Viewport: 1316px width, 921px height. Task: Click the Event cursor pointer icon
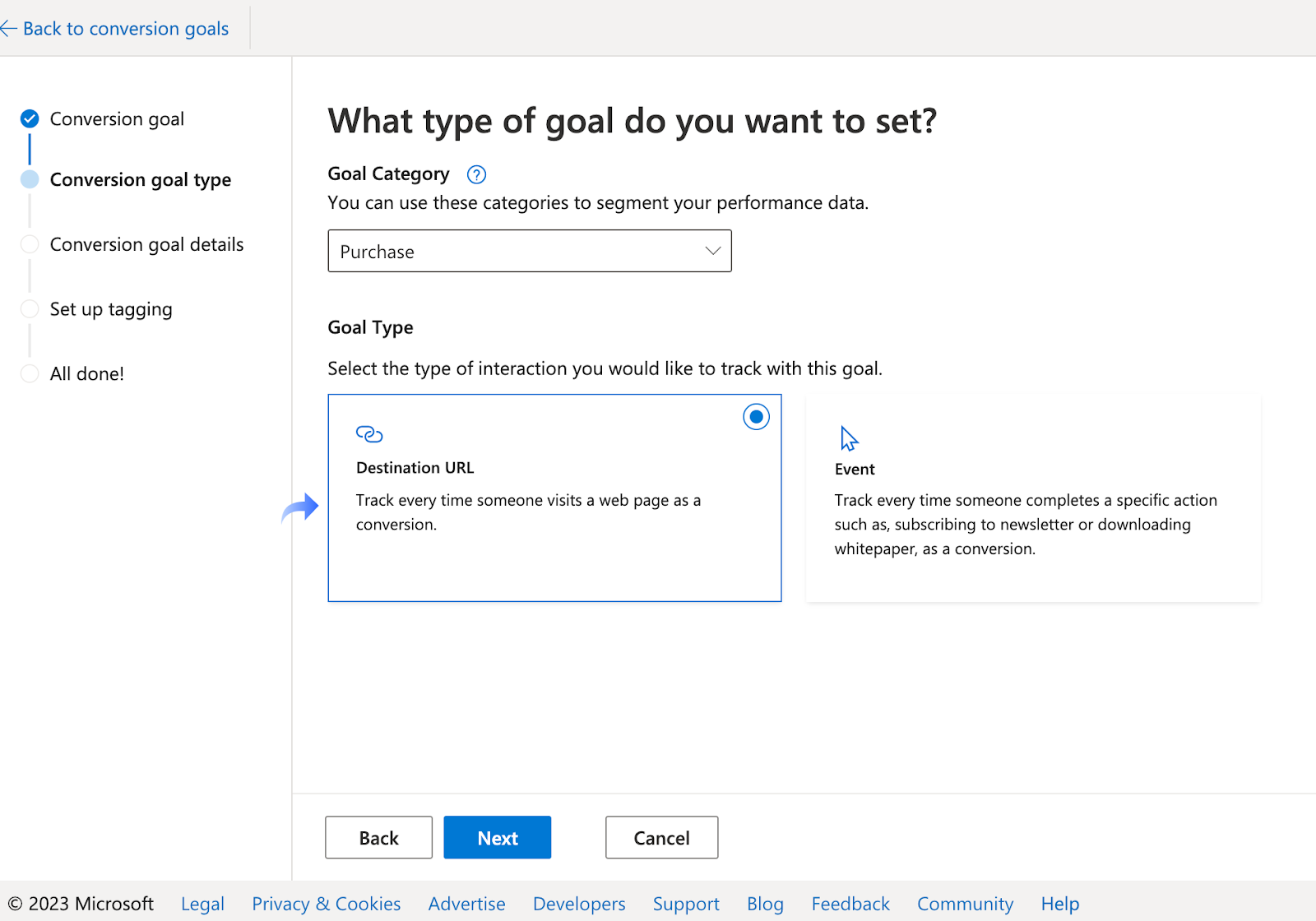[849, 438]
